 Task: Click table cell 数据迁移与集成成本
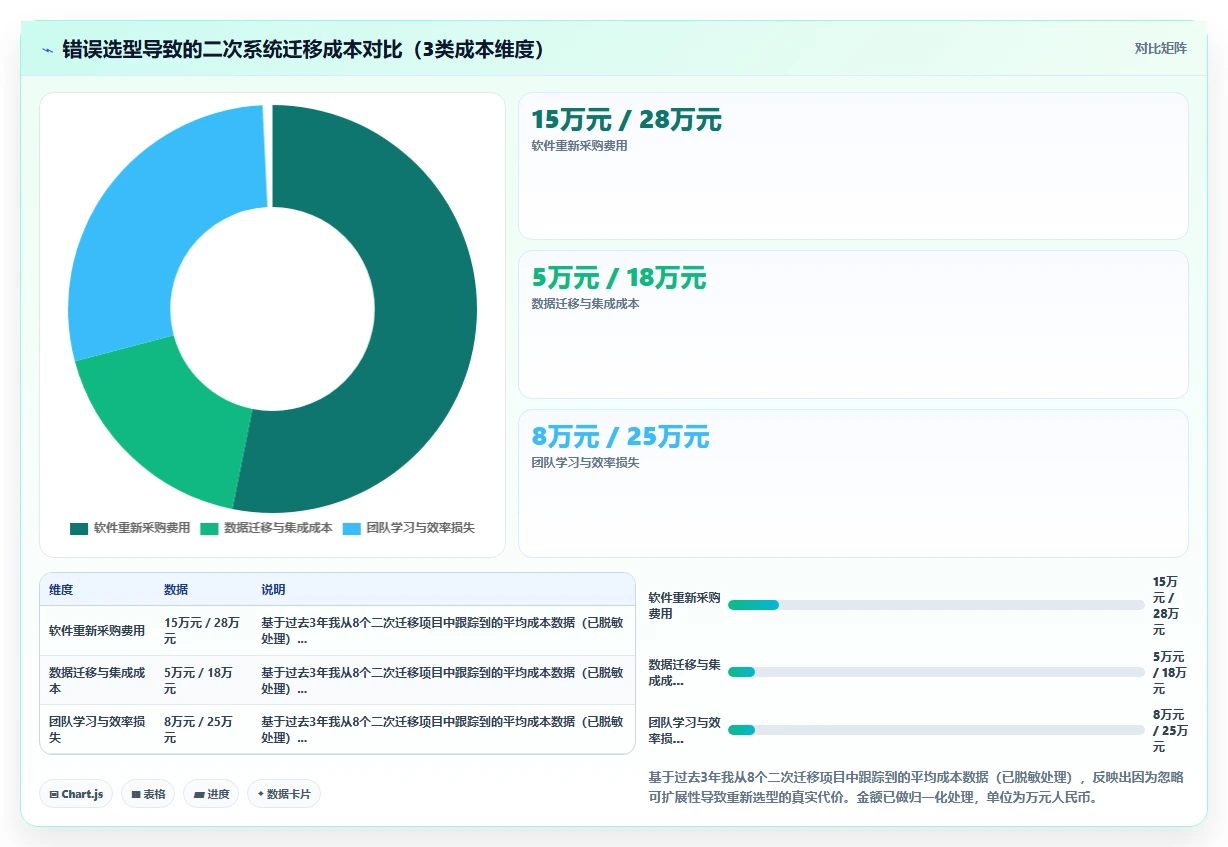pos(97,680)
